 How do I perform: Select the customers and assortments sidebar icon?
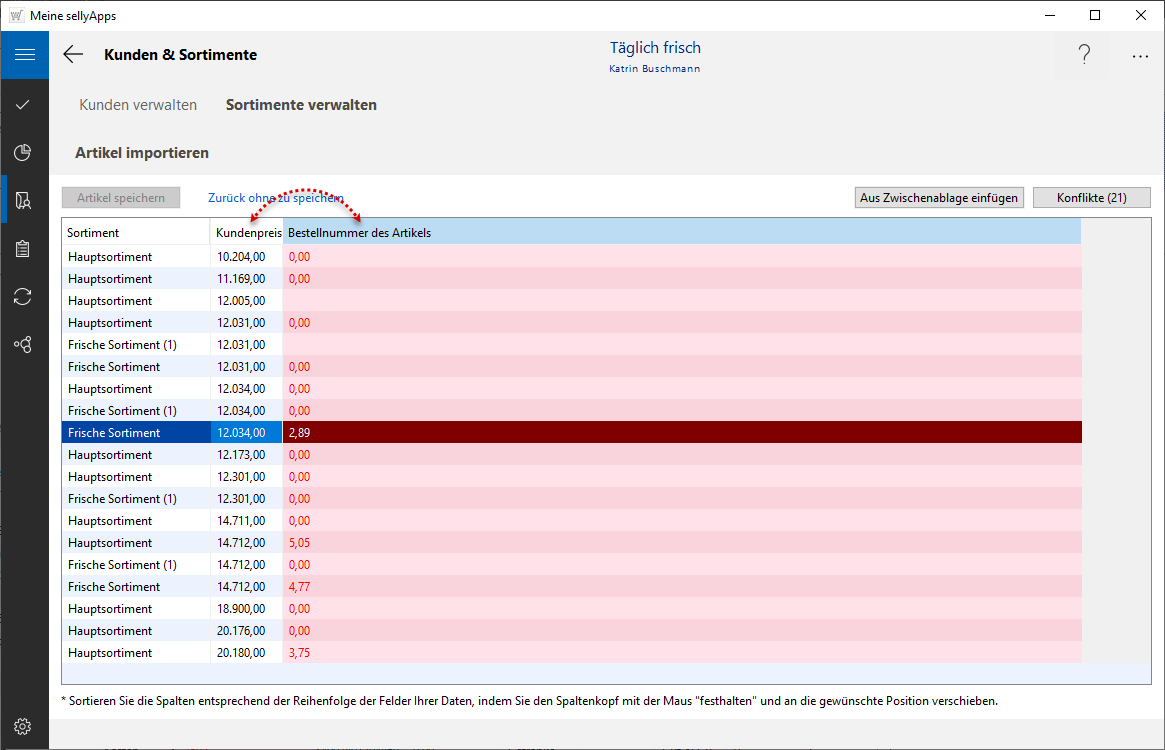tap(24, 201)
